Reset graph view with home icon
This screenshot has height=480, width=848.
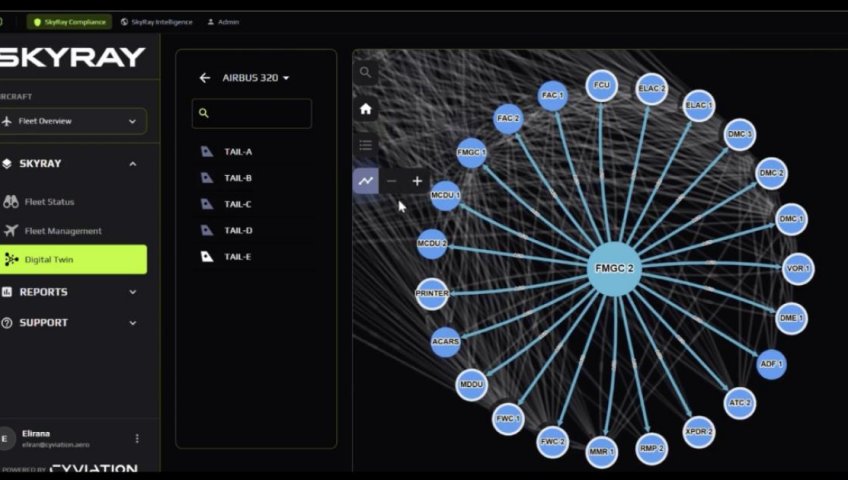click(366, 109)
